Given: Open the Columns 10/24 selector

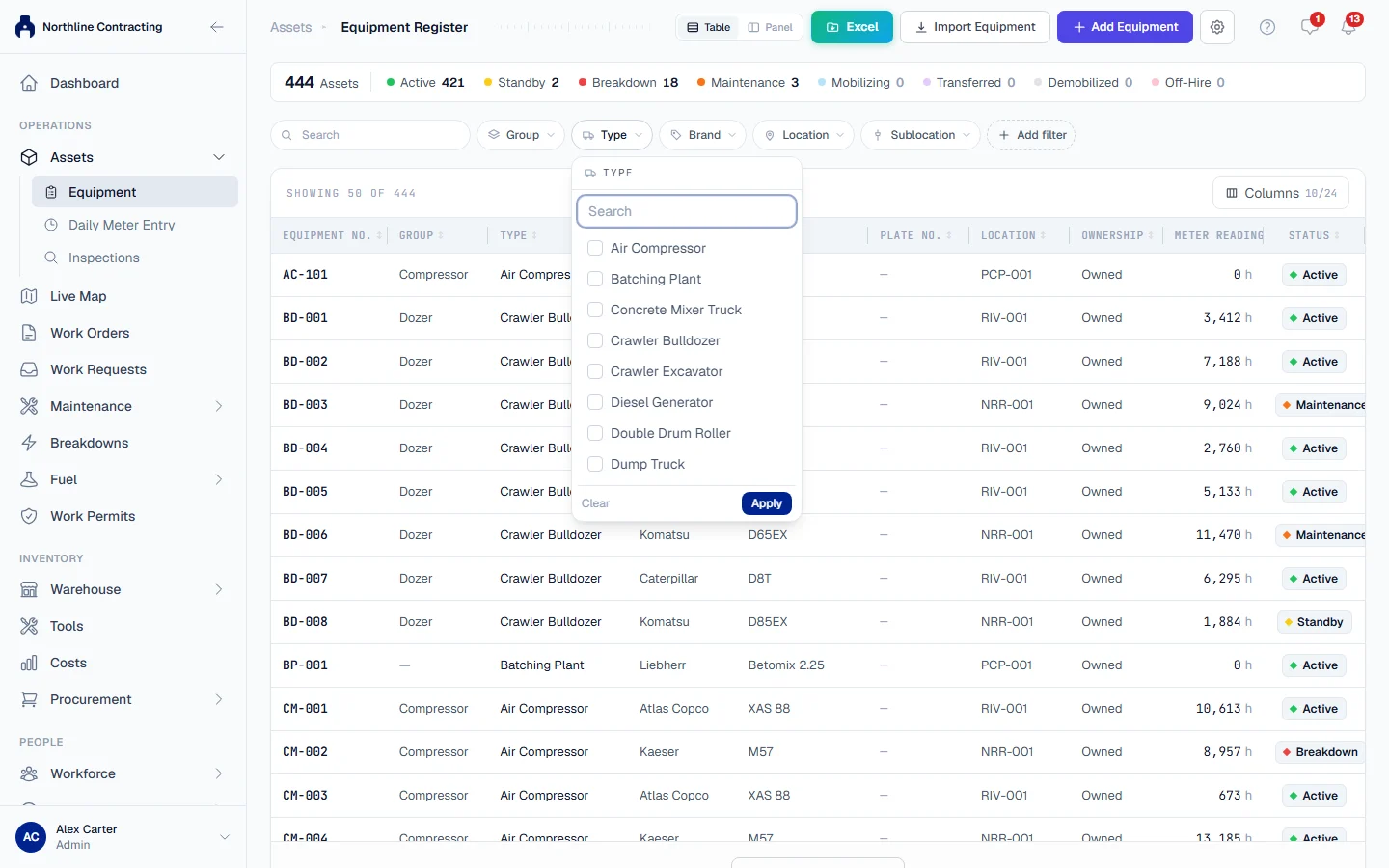Looking at the screenshot, I should coord(1281,194).
